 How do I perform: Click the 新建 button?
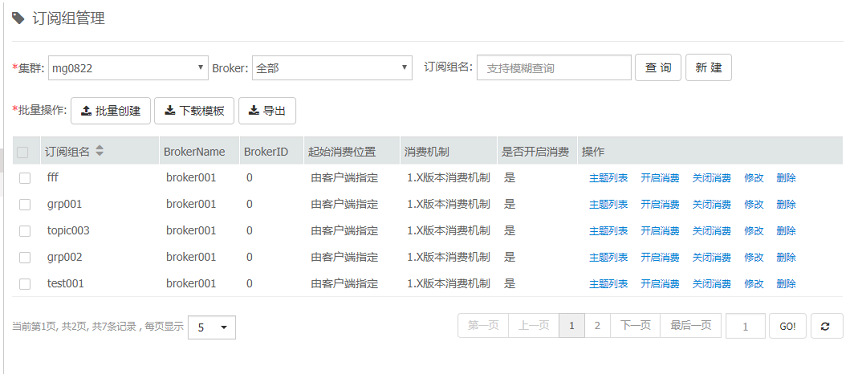click(709, 68)
